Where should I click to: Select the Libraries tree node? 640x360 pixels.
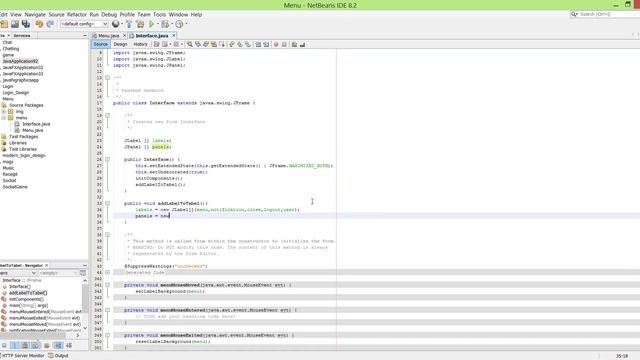pos(18,143)
